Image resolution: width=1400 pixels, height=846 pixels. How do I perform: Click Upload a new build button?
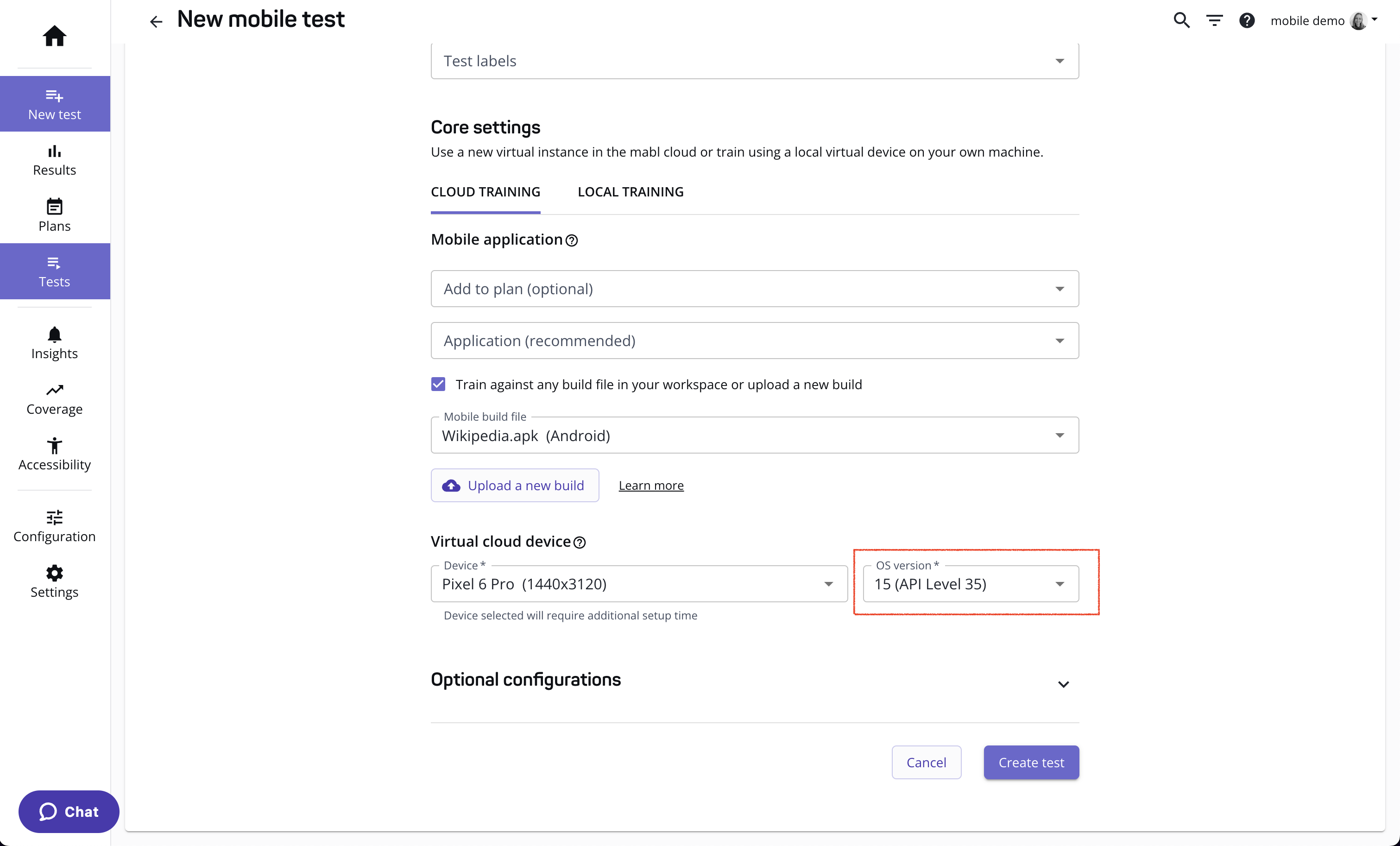(x=515, y=485)
